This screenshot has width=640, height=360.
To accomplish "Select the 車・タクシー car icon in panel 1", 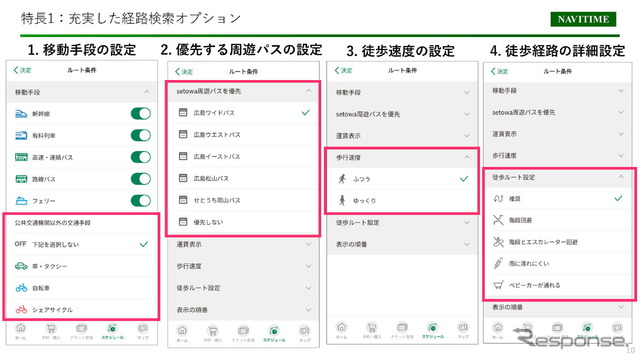I will (21, 266).
